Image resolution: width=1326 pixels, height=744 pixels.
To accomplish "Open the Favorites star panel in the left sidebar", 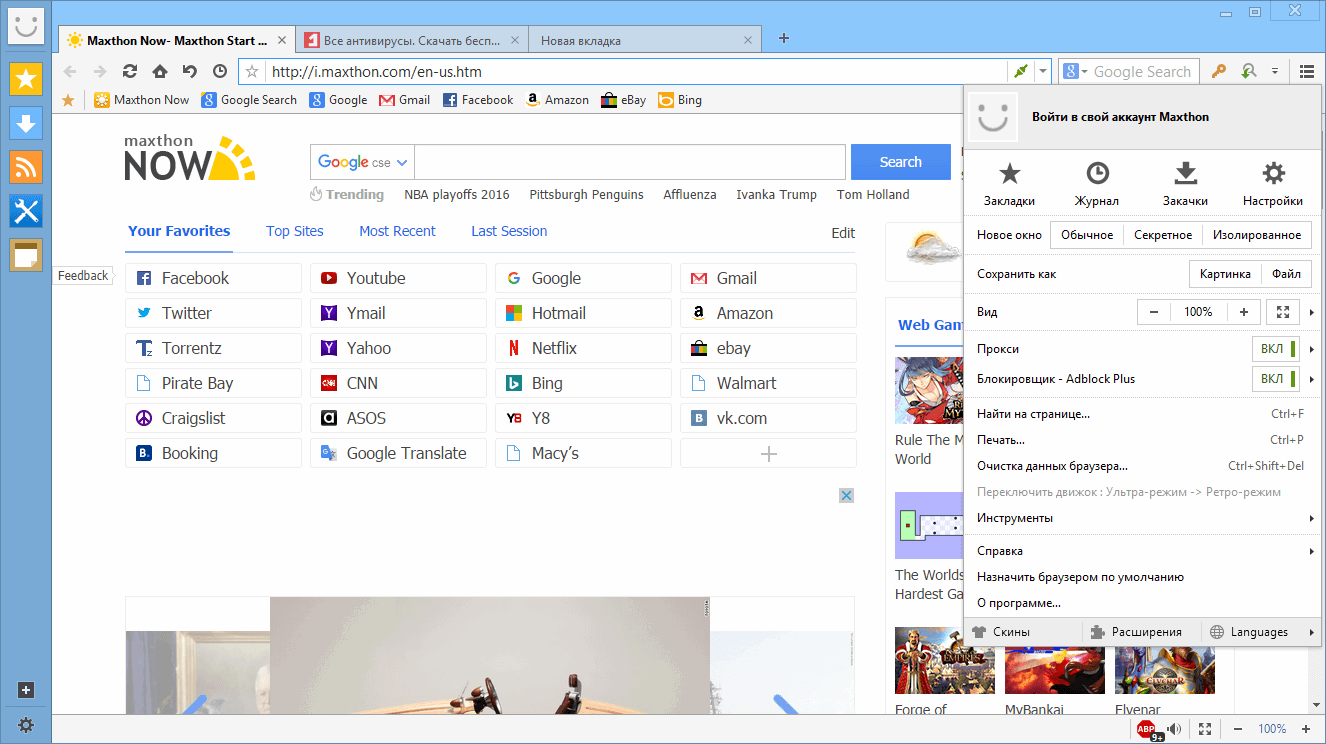I will (x=26, y=79).
